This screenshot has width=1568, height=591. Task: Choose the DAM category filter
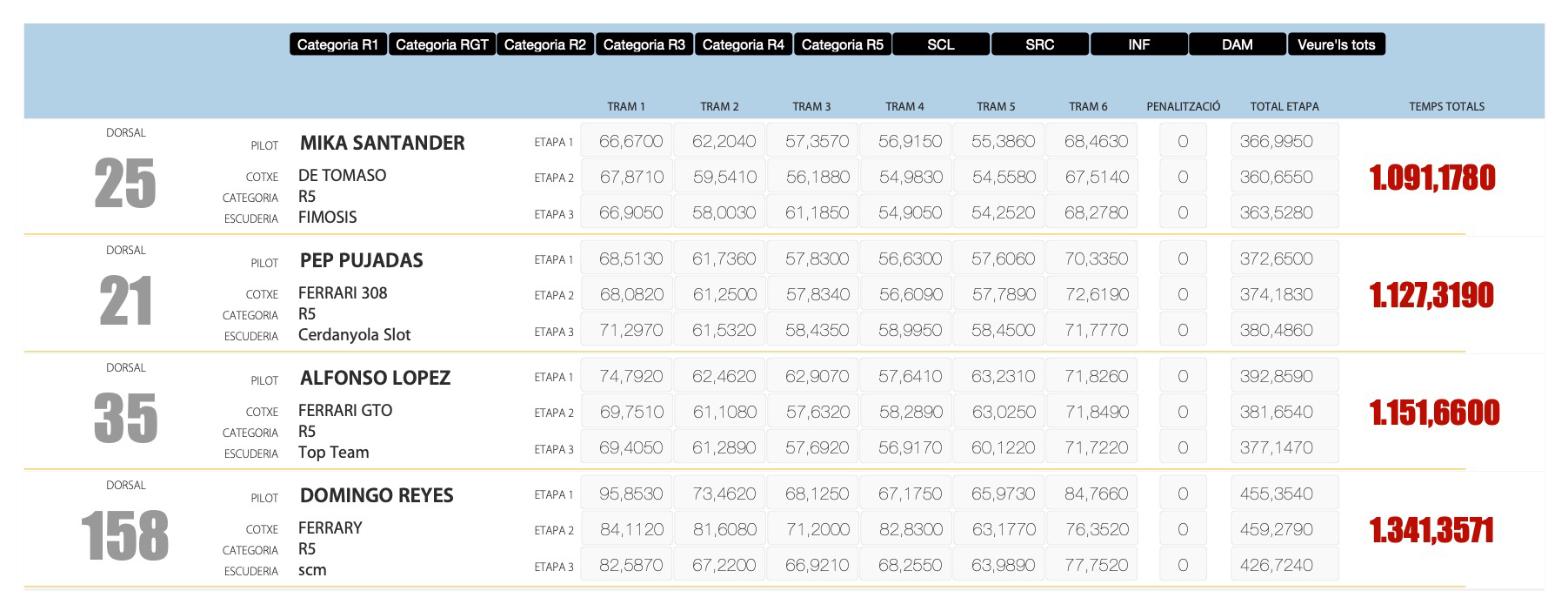(1237, 44)
